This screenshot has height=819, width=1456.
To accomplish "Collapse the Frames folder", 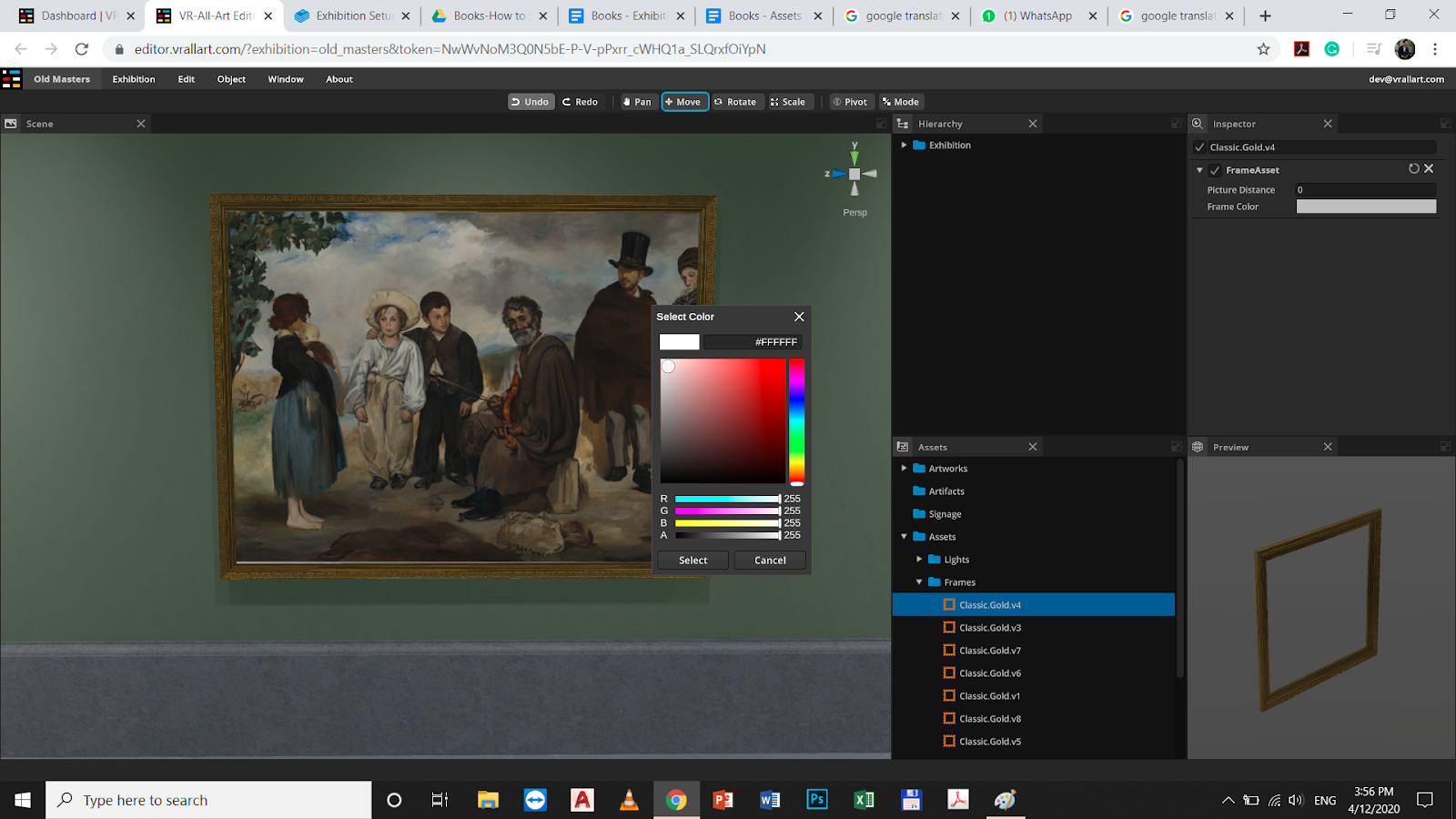I will 919,582.
